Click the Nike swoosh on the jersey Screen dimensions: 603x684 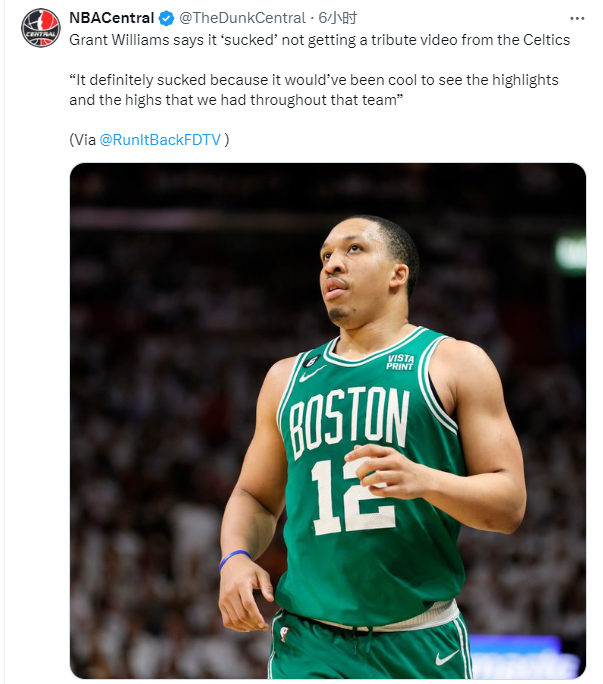pos(311,374)
